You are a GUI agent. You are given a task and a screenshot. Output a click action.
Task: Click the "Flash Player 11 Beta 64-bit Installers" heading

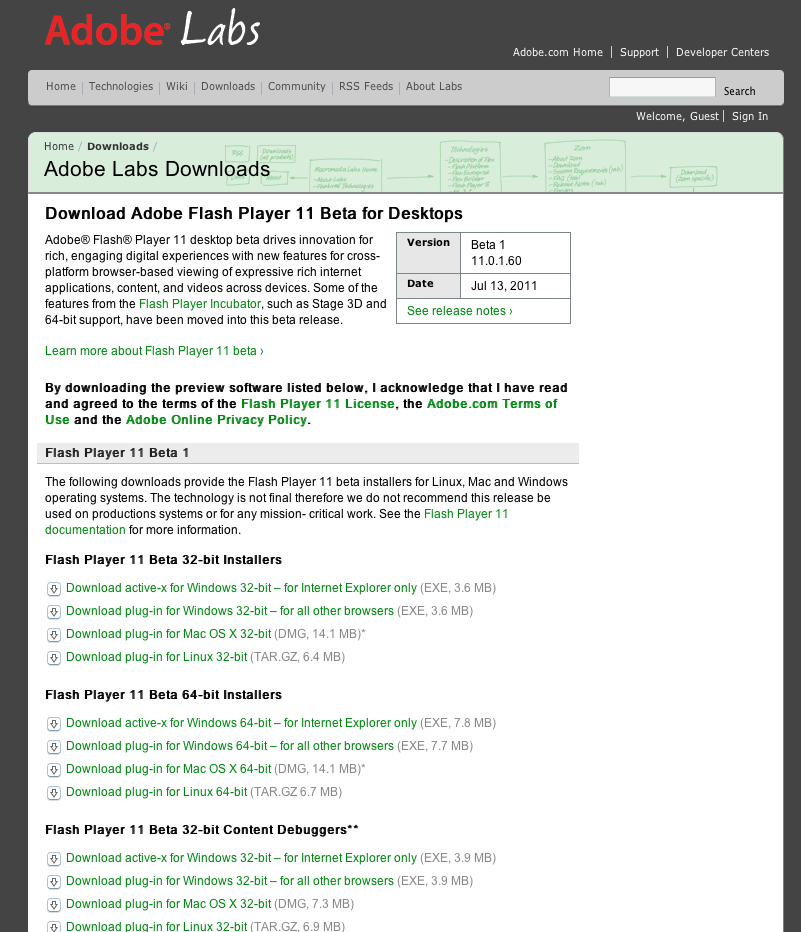click(x=163, y=695)
